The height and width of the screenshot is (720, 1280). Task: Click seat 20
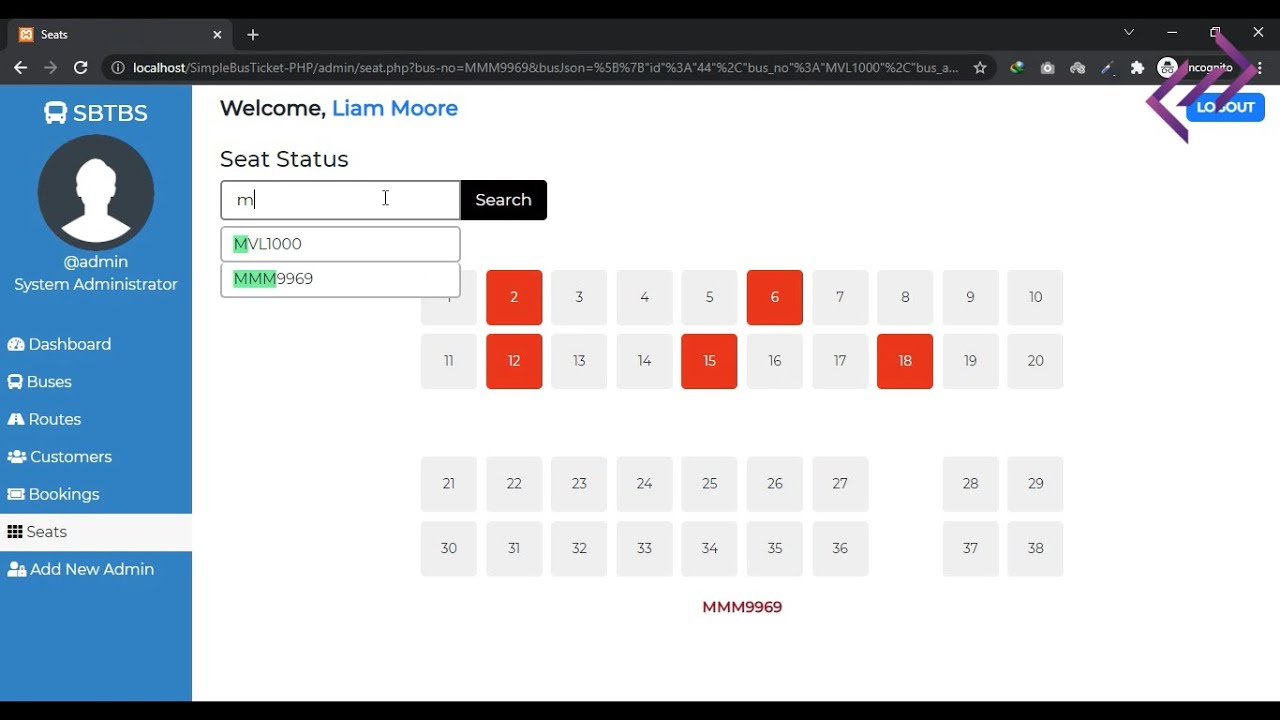pos(1035,361)
